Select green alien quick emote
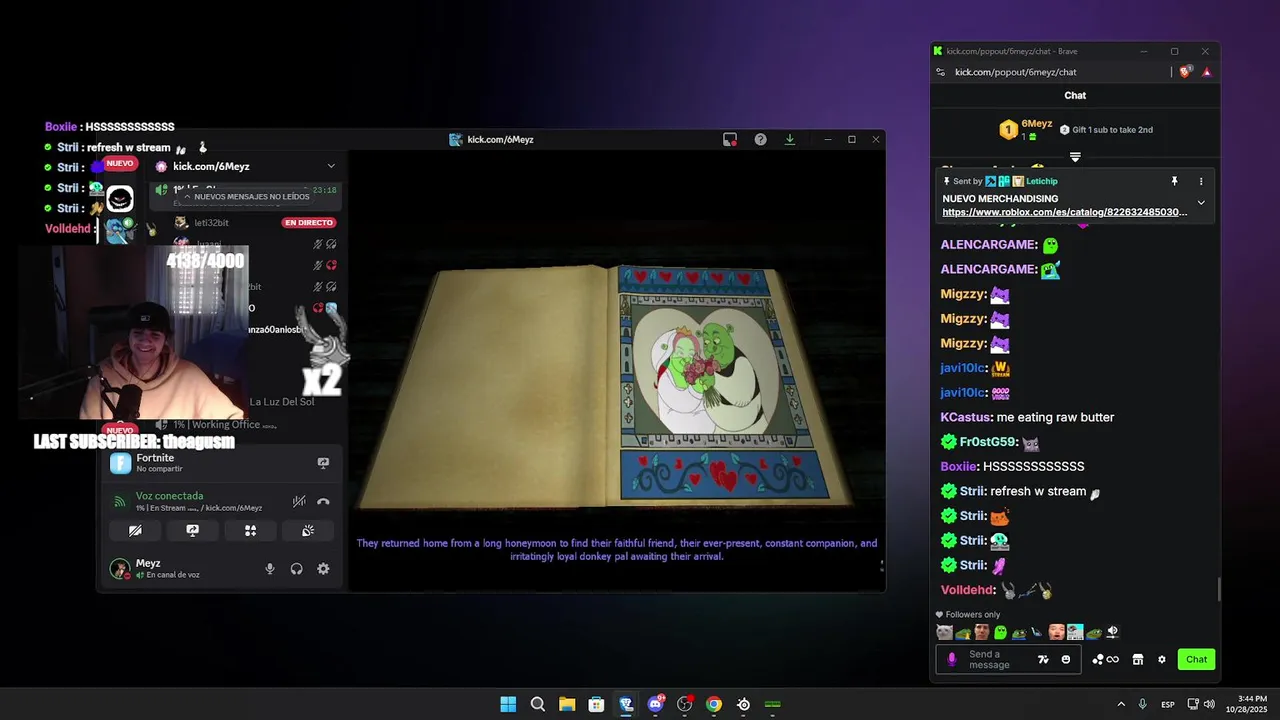This screenshot has width=1280, height=720. (1000, 632)
